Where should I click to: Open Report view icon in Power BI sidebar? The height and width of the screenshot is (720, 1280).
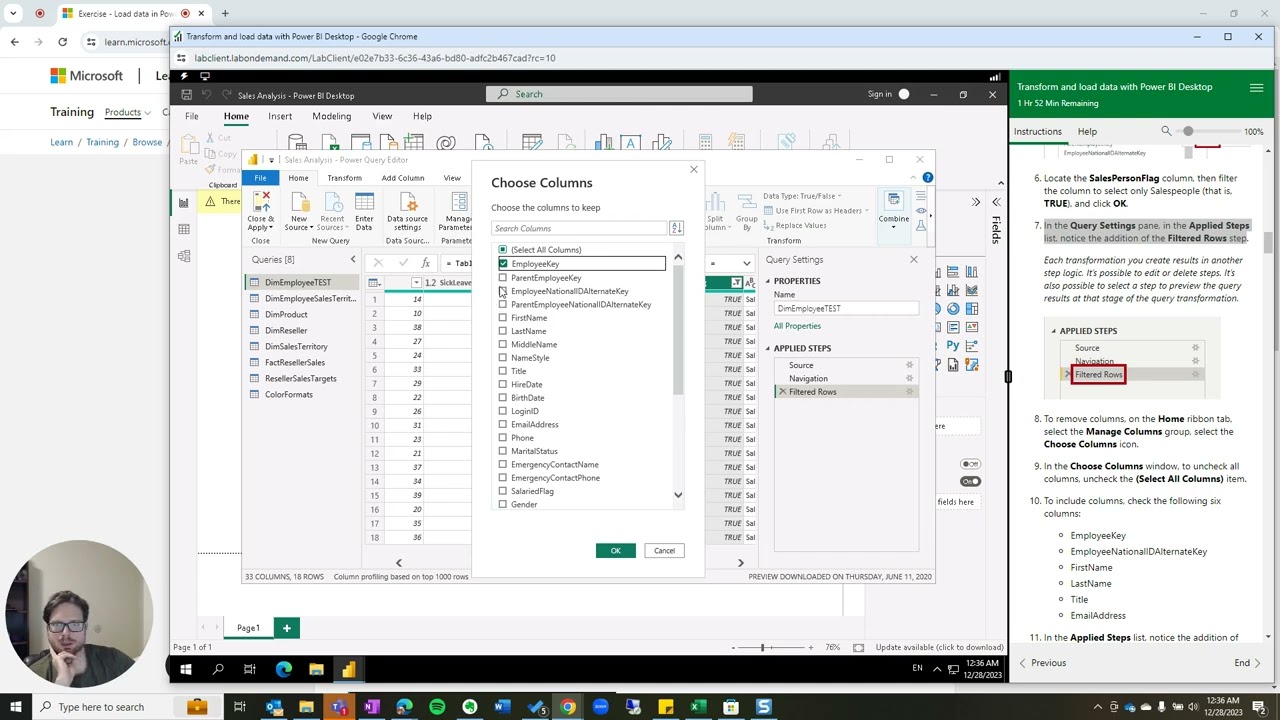click(x=184, y=203)
